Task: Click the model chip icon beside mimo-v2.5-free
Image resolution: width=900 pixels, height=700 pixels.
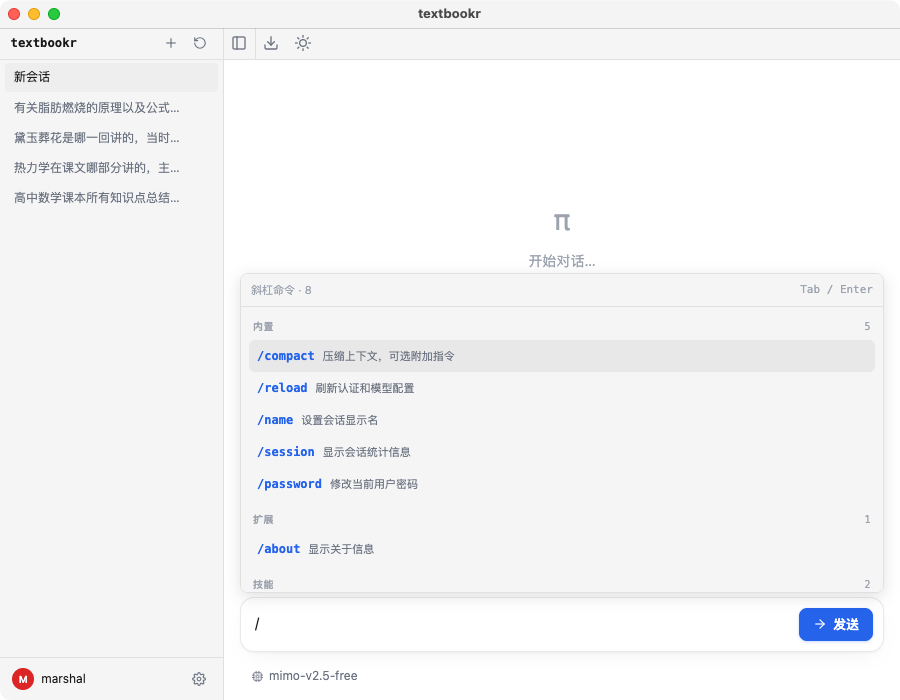Action: [x=257, y=676]
